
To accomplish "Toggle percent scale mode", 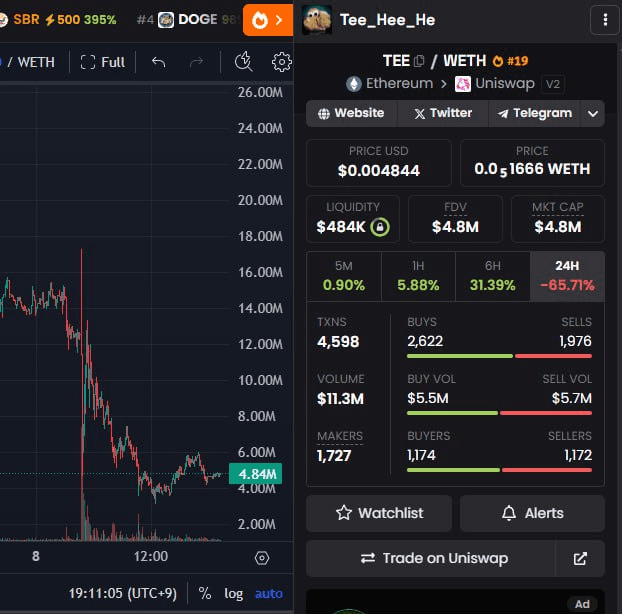I will [x=205, y=593].
